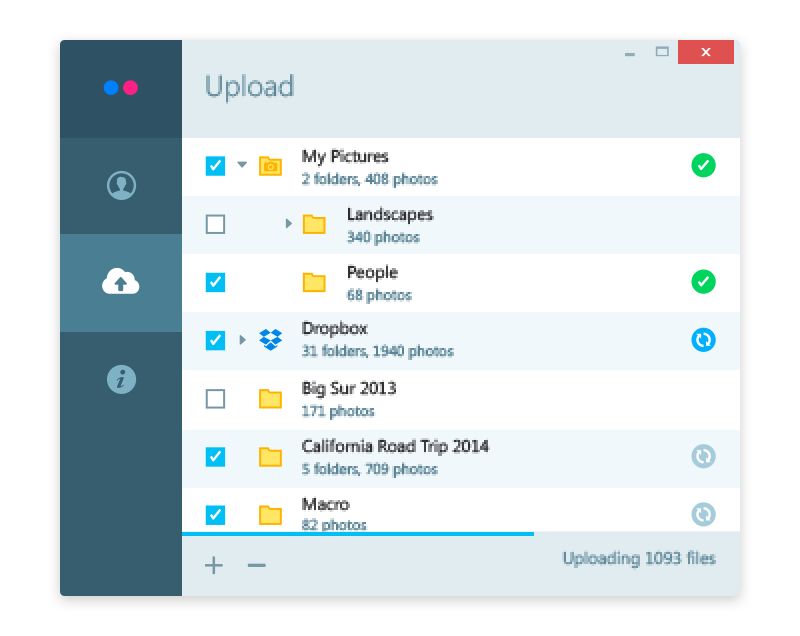The height and width of the screenshot is (636, 800).
Task: Click the Uploading 1093 files status text
Action: click(639, 559)
